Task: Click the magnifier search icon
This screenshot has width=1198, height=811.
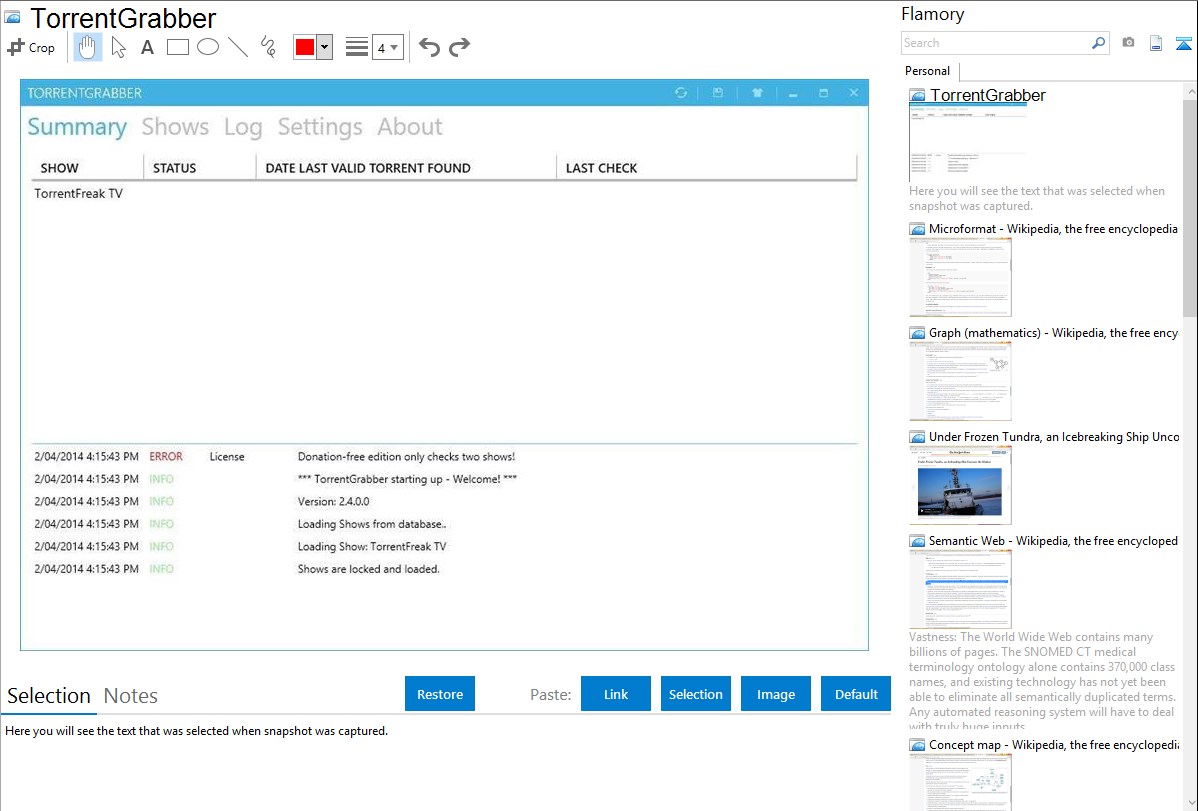Action: 1099,43
